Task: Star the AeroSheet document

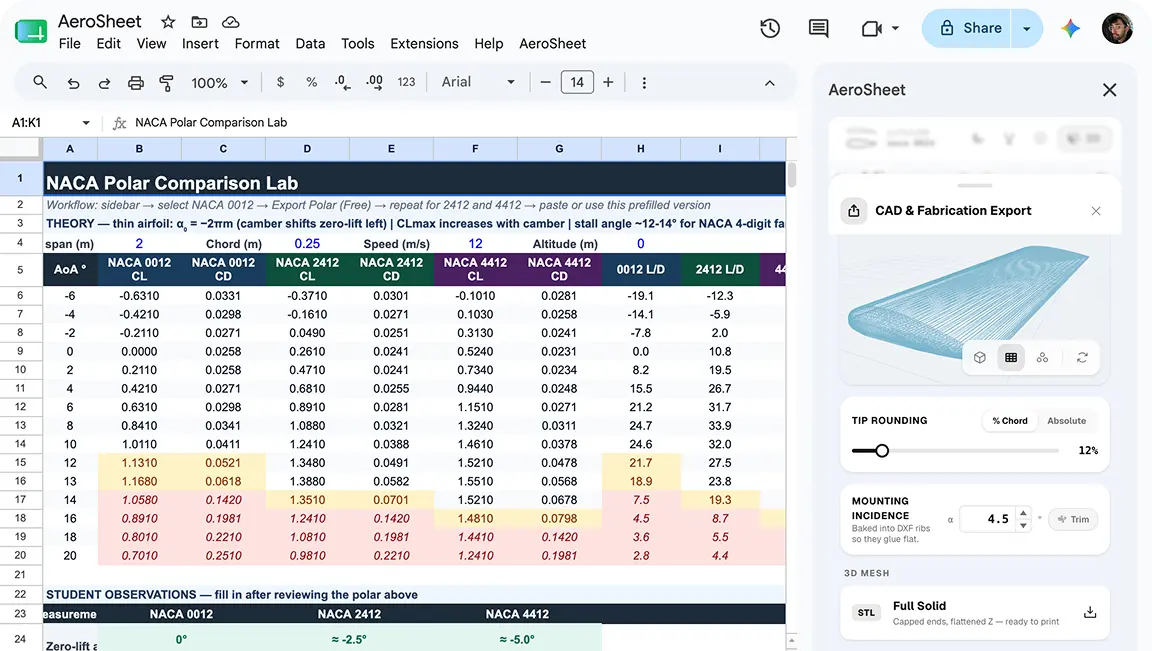Action: click(x=168, y=22)
